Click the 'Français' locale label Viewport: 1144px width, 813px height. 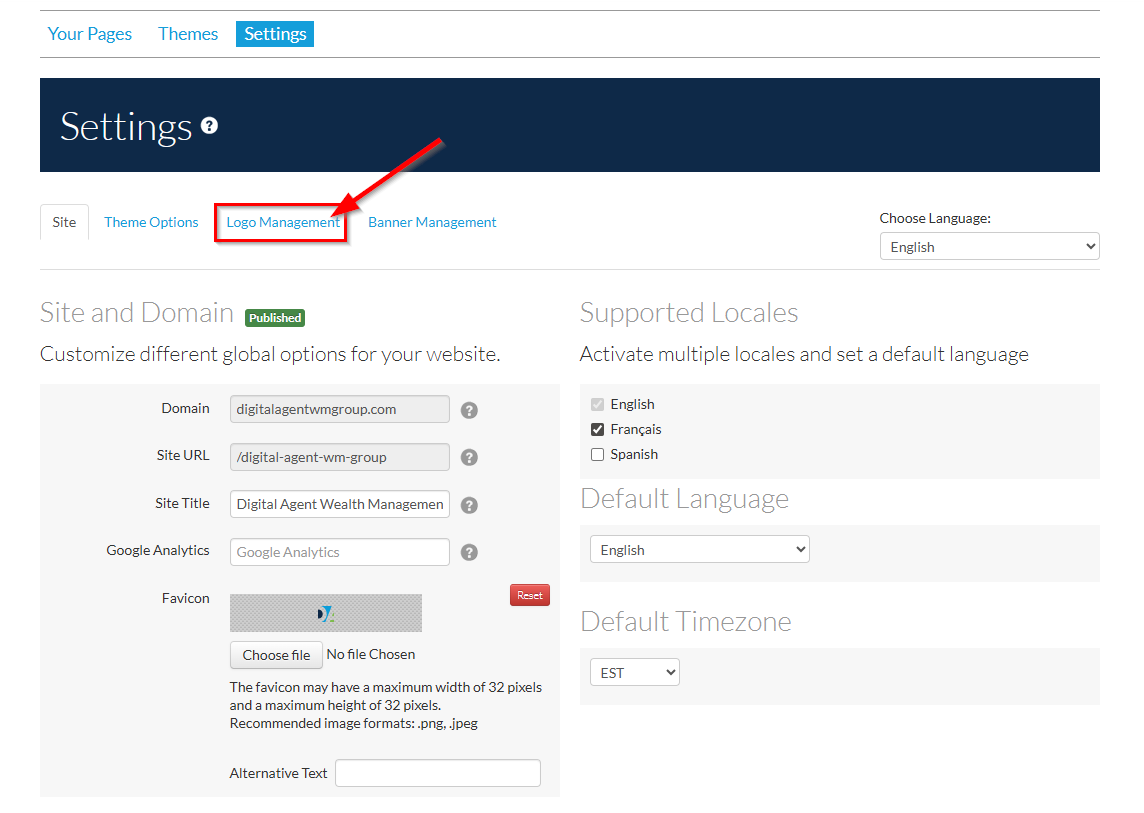point(635,429)
